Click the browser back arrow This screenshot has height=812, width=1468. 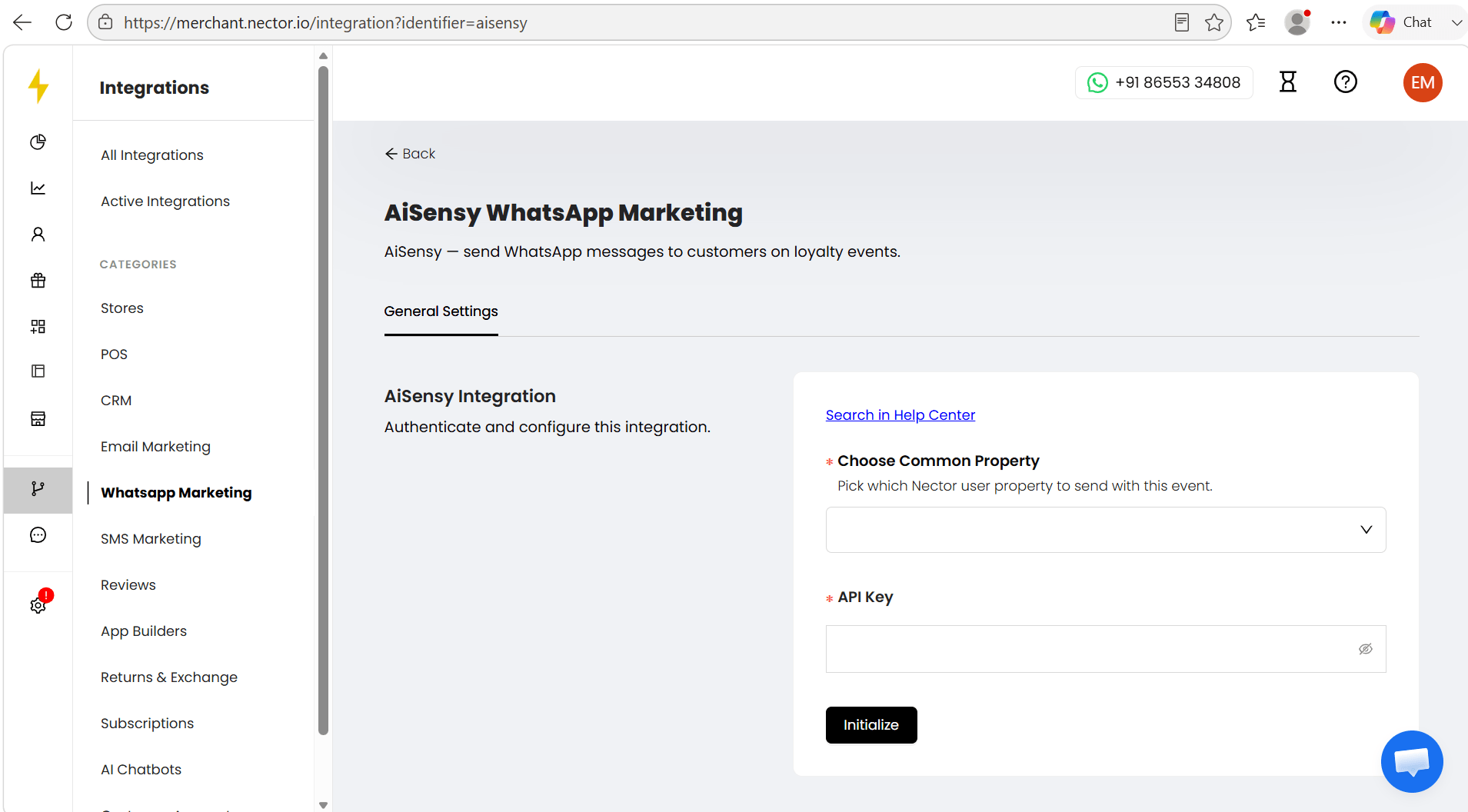[22, 22]
